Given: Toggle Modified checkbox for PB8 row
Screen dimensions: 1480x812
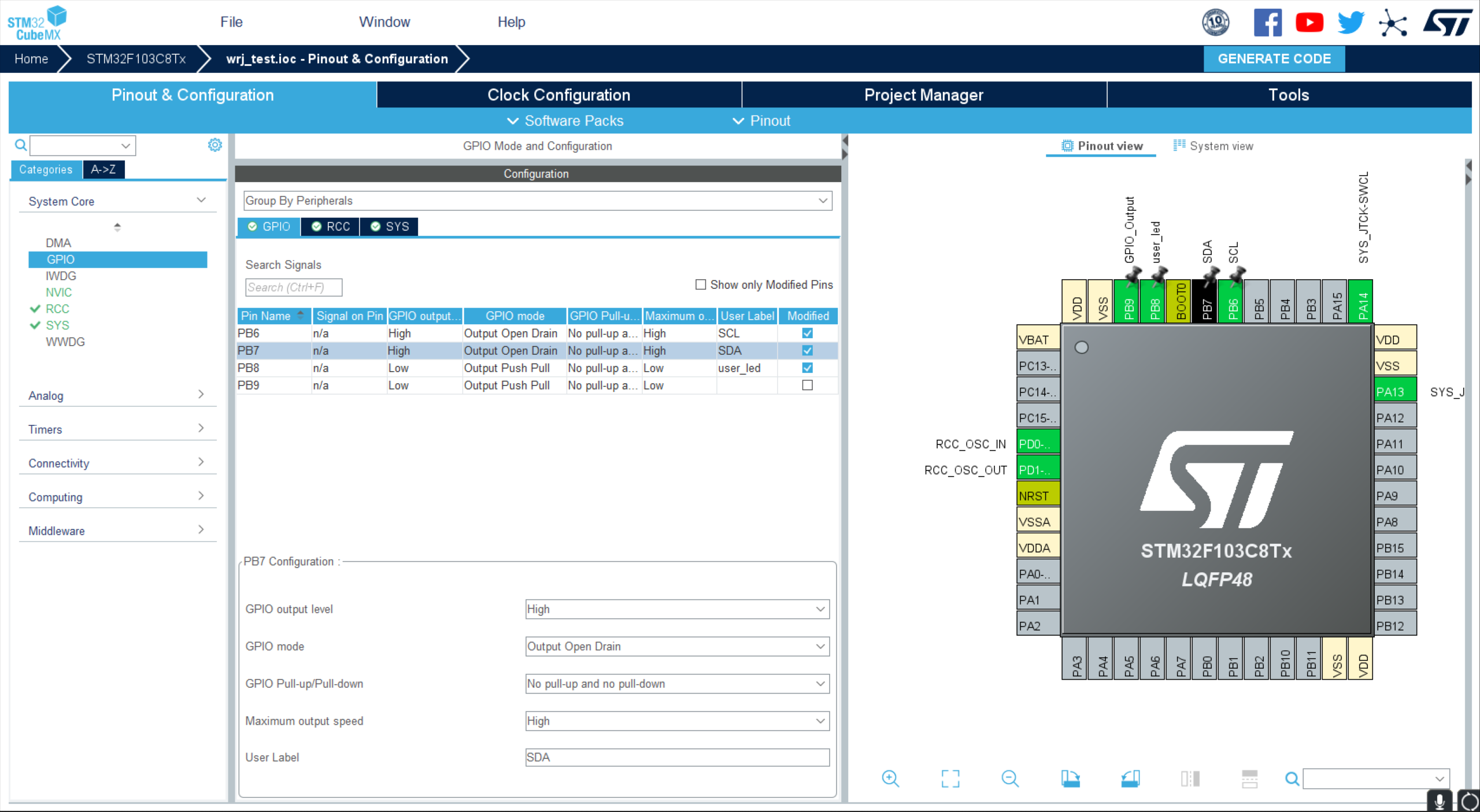Looking at the screenshot, I should pyautogui.click(x=808, y=368).
